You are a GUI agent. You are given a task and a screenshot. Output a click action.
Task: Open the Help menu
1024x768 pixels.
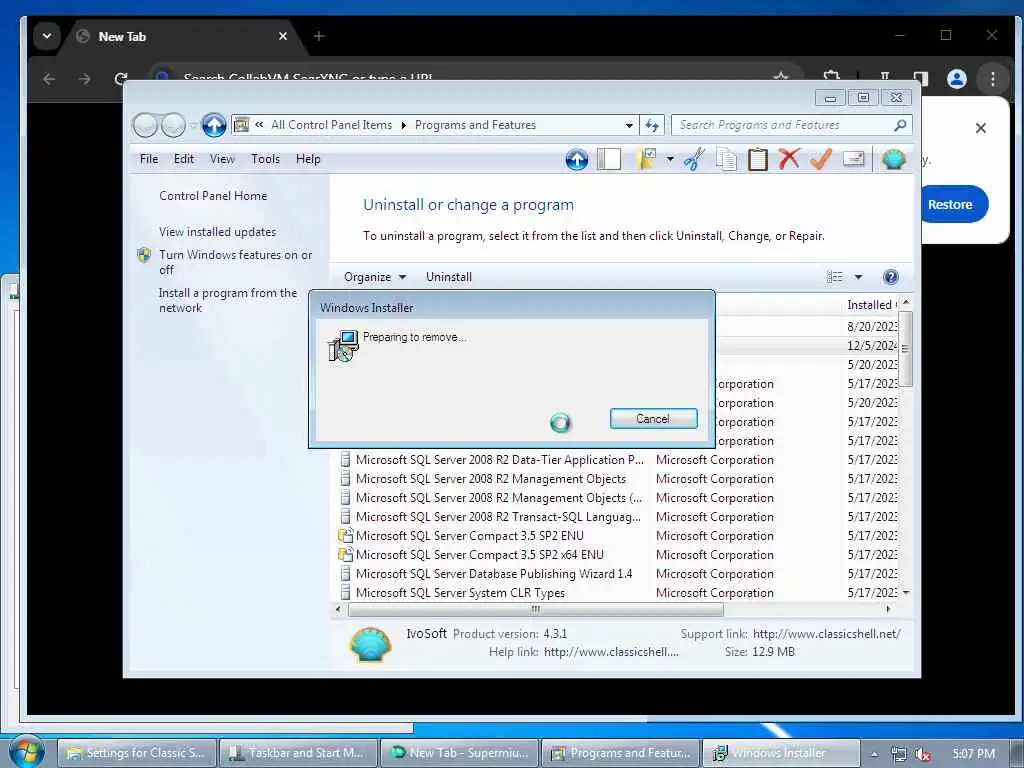[x=308, y=159]
